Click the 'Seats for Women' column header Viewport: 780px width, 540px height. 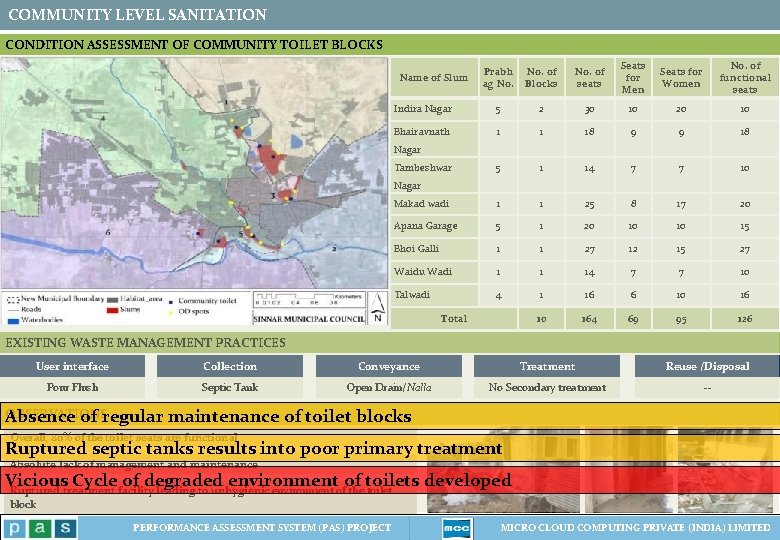681,78
